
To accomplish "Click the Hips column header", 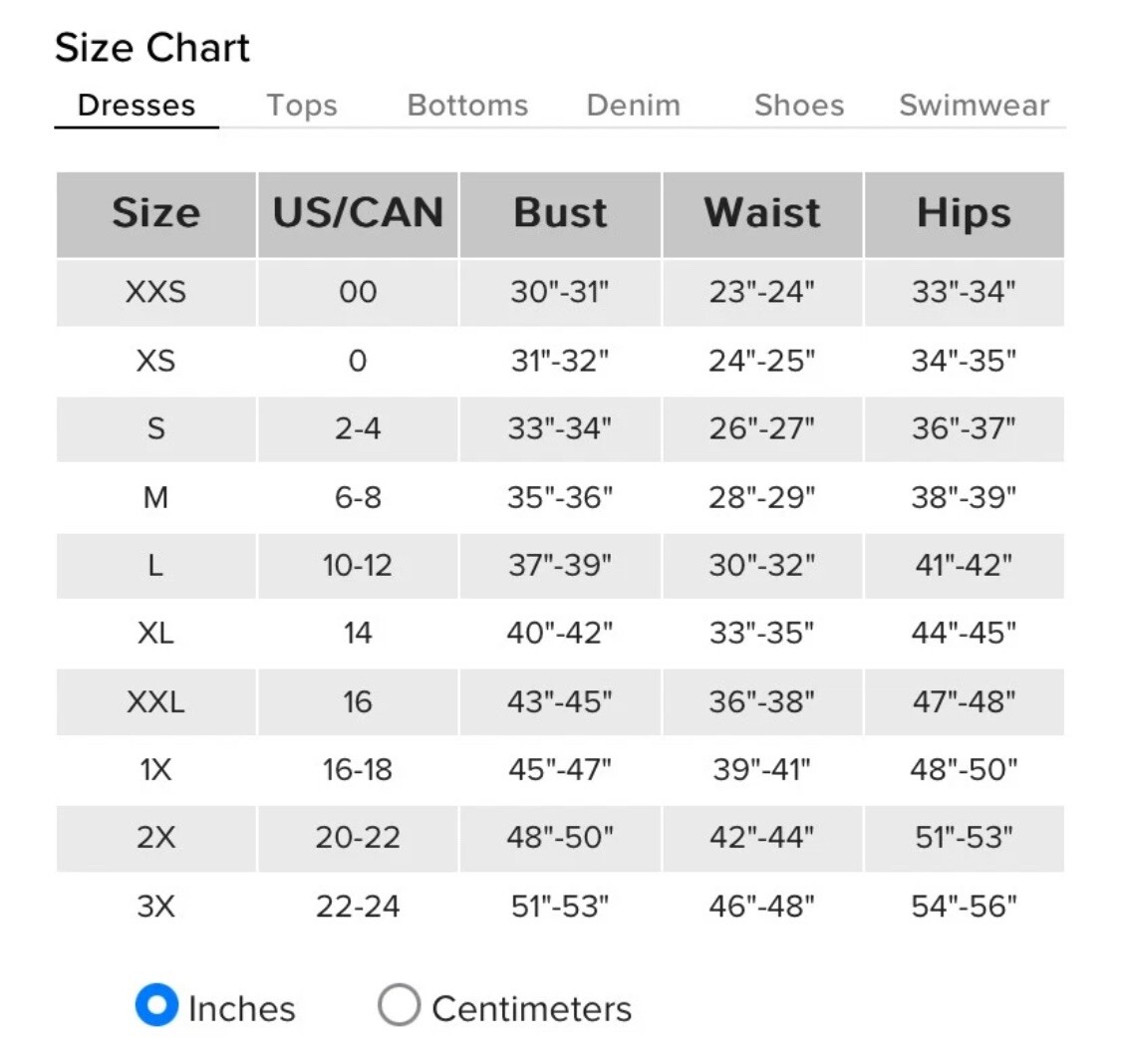I will click(964, 213).
